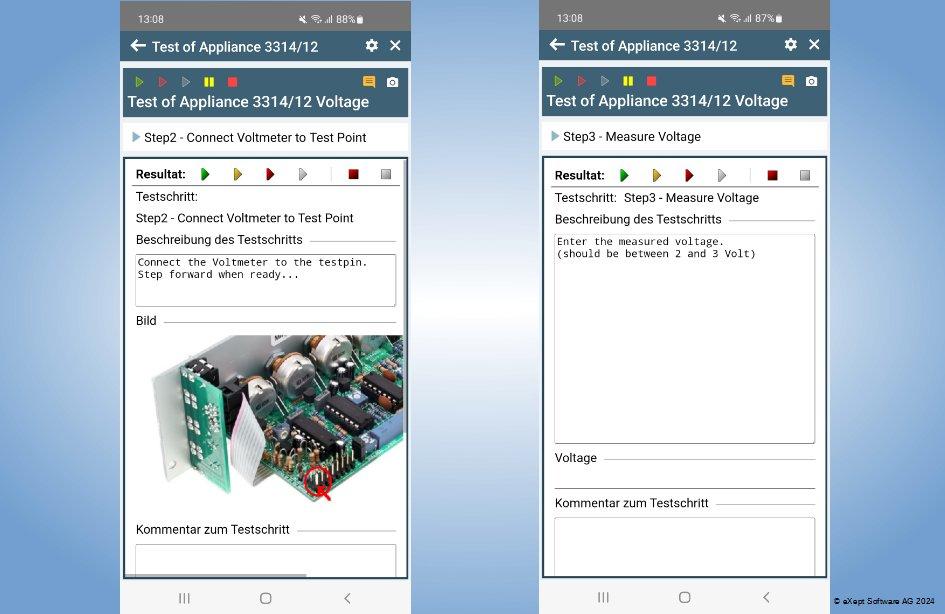This screenshot has width=945, height=614.
Task: Go back using arrow in right phone header
Action: (557, 45)
